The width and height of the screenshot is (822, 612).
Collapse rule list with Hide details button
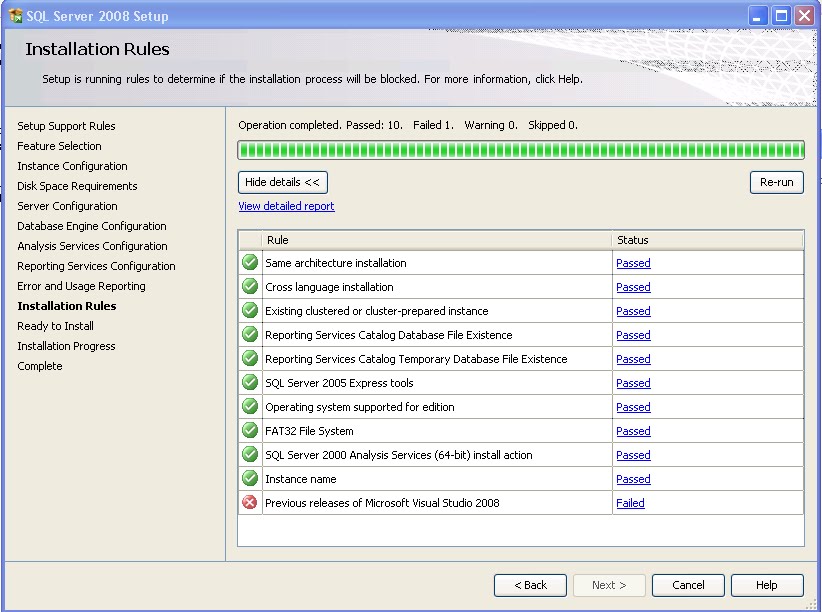283,182
